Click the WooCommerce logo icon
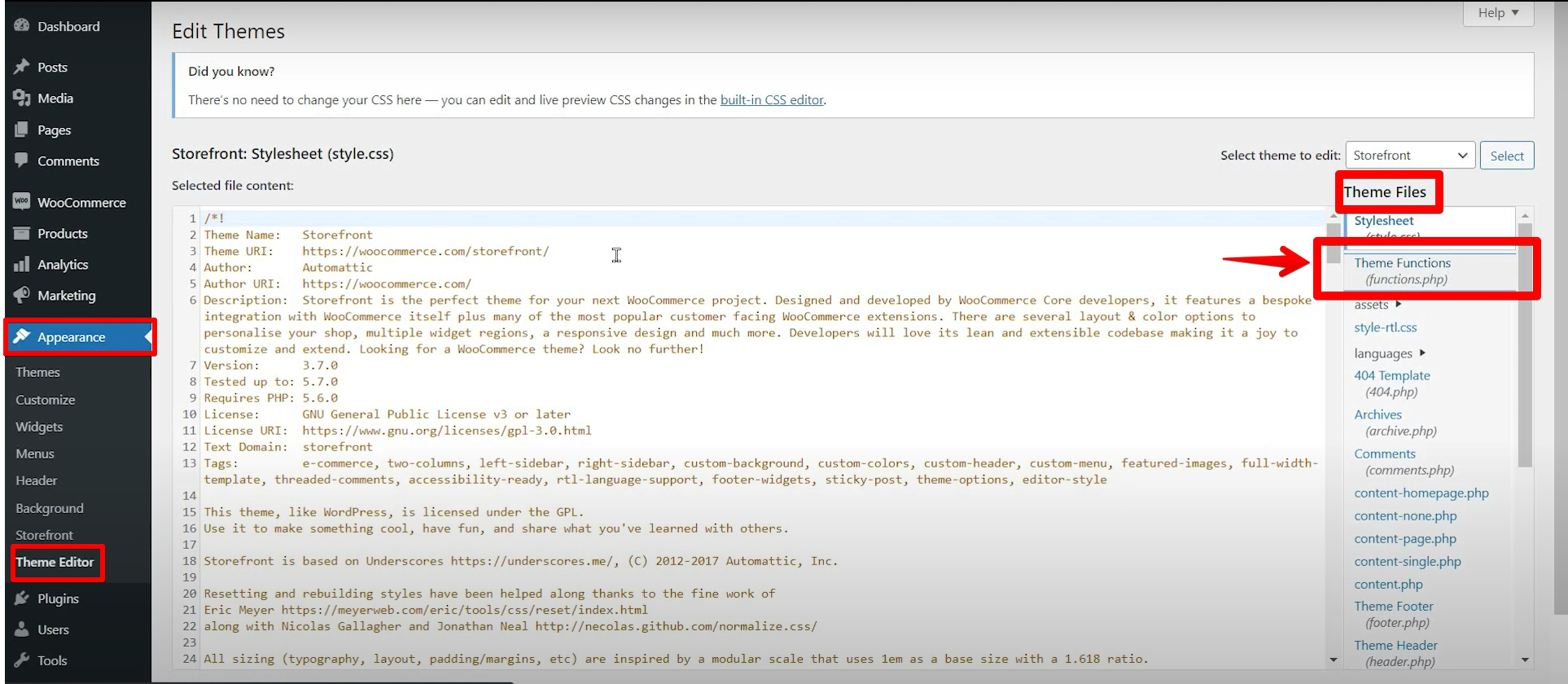 22,202
